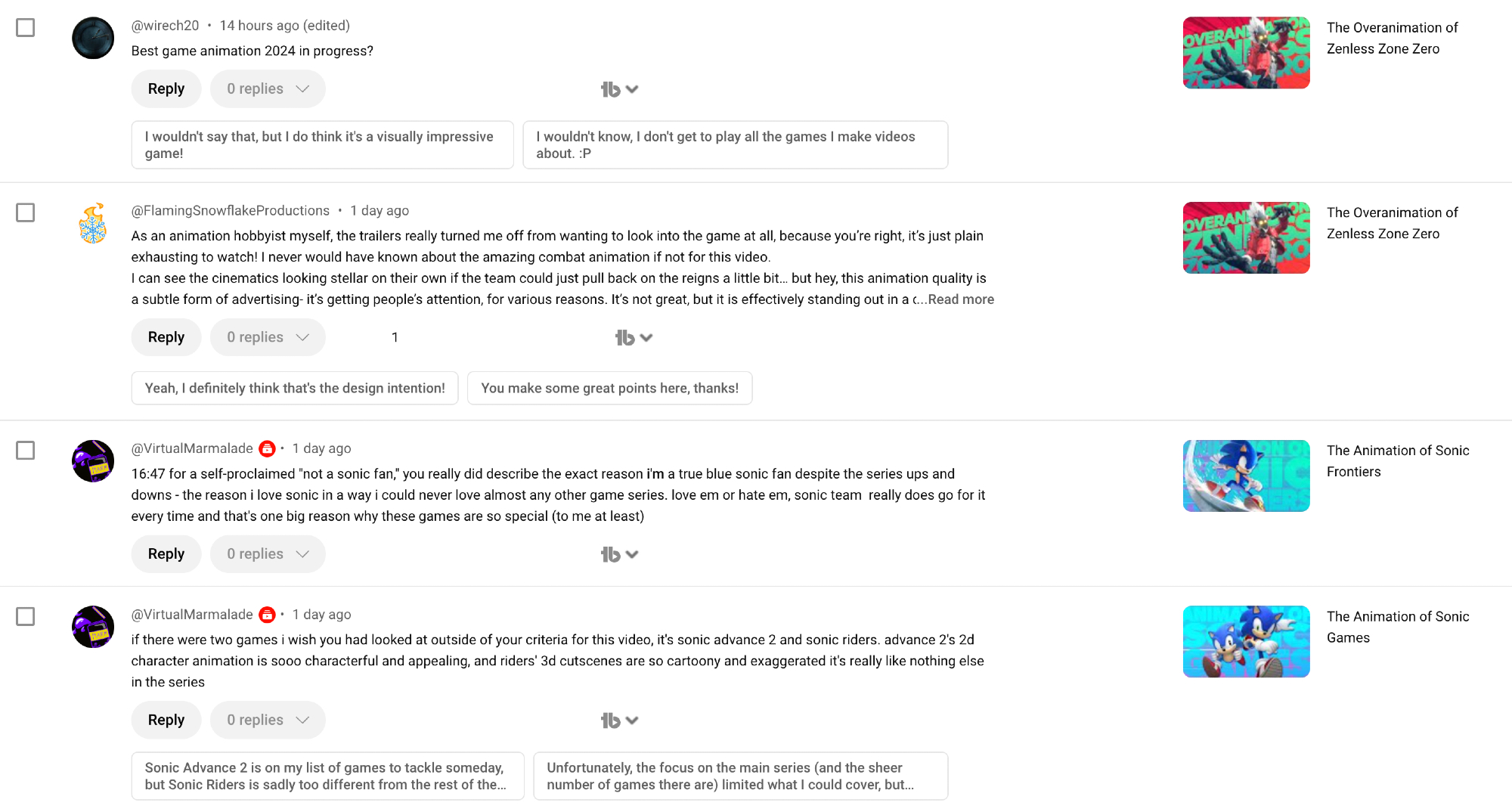The height and width of the screenshot is (812, 1512).
Task: Open wirech20's profile avatar
Action: [93, 38]
